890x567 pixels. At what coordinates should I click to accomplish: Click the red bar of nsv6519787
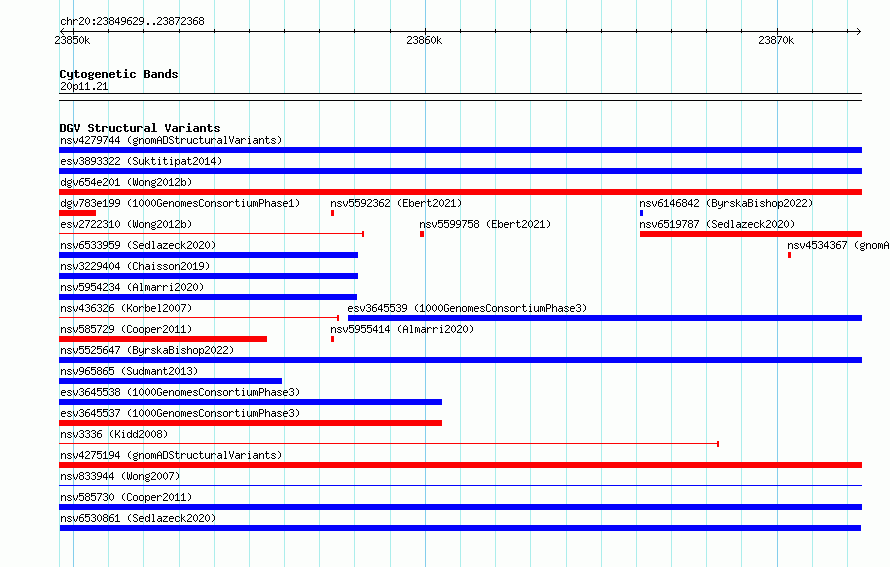751,234
